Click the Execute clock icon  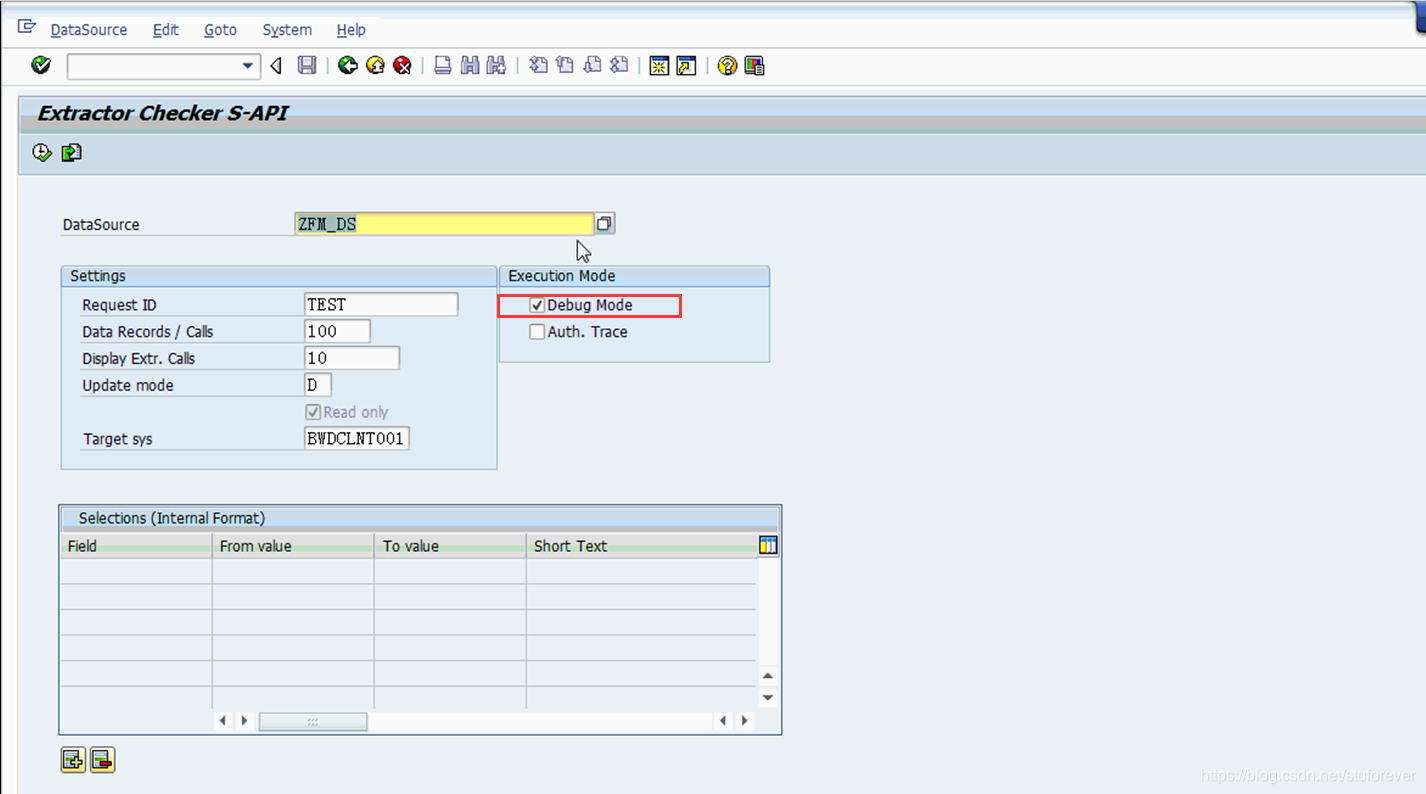pos(42,152)
